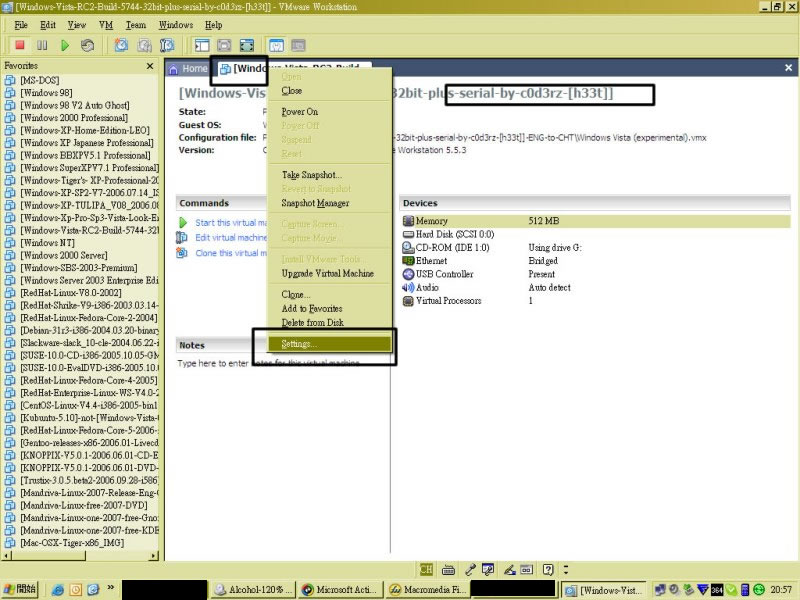Toggle the sidebar view toolbar icon
The width and height of the screenshot is (800, 600).
[202, 45]
